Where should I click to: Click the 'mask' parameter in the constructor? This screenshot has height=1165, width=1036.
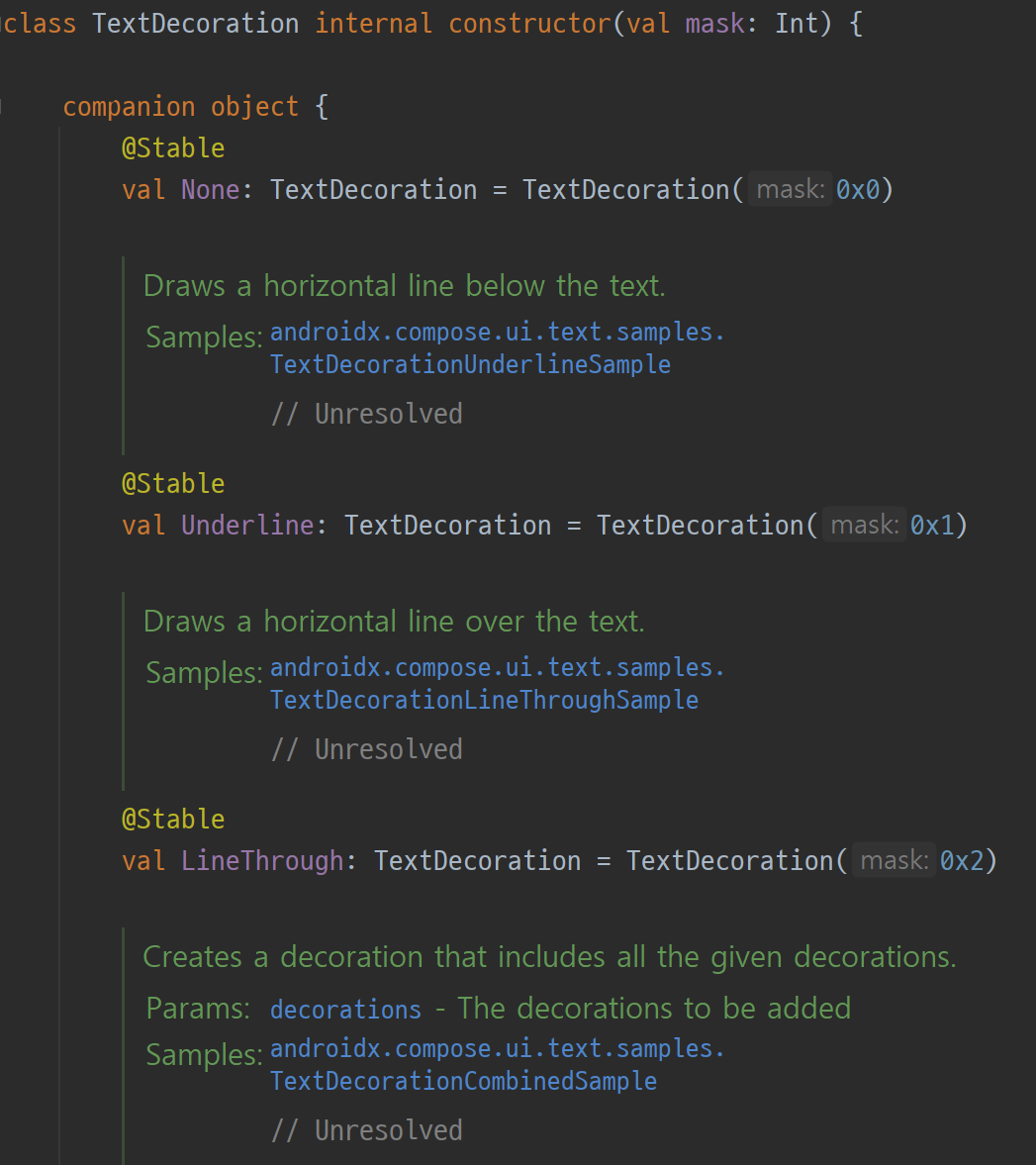tap(714, 23)
